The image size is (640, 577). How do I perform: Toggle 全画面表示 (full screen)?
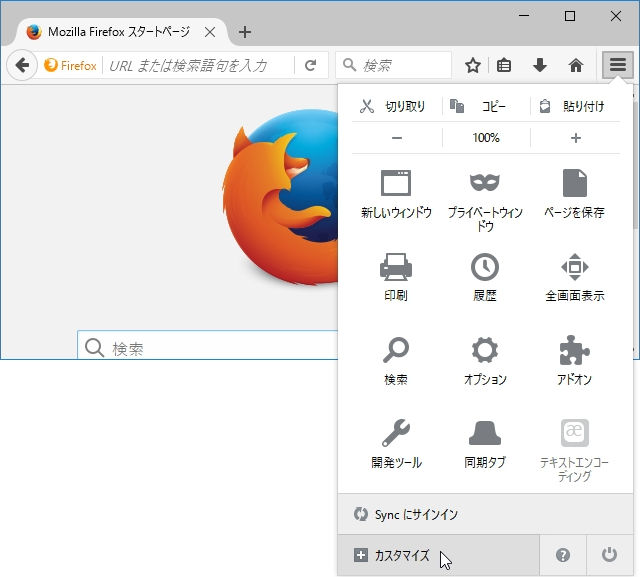(x=575, y=277)
